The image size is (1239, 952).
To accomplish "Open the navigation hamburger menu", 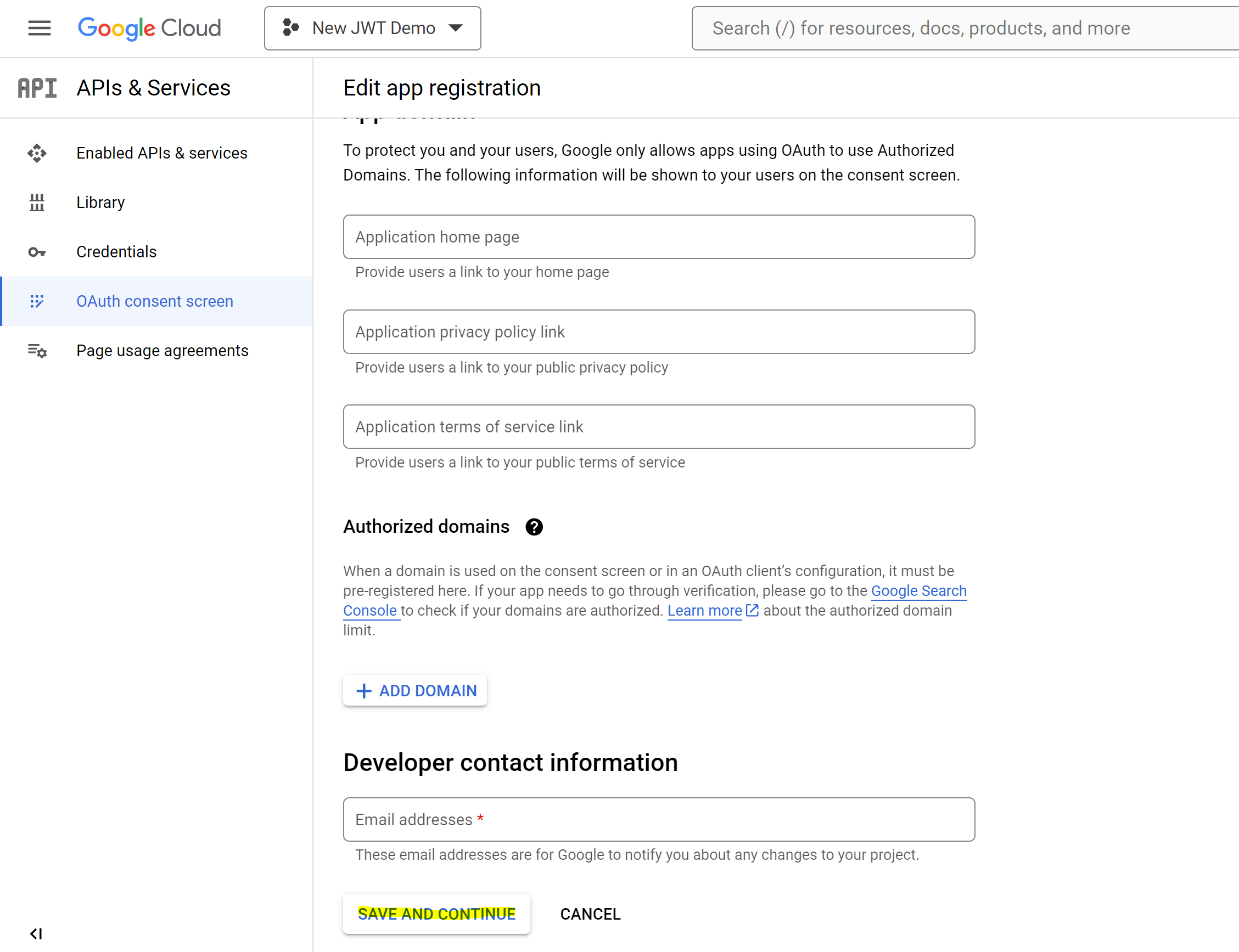I will (x=38, y=28).
